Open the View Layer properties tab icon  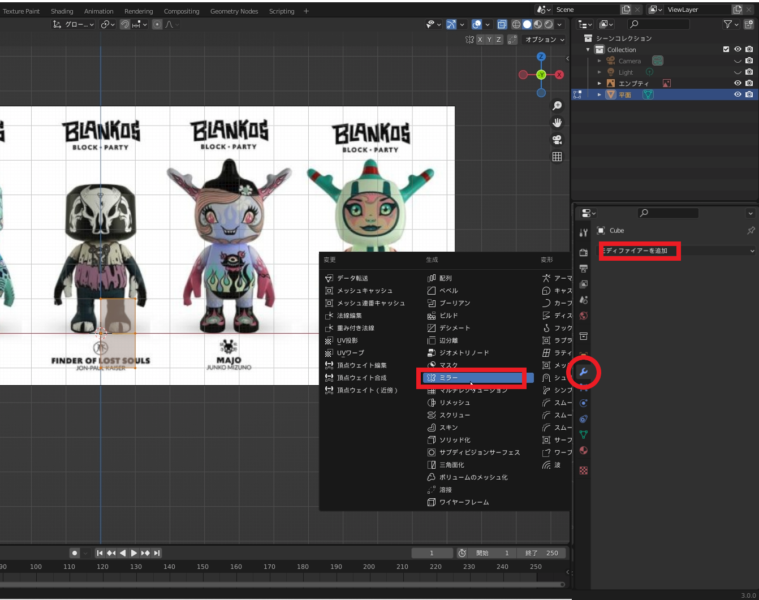[x=584, y=284]
